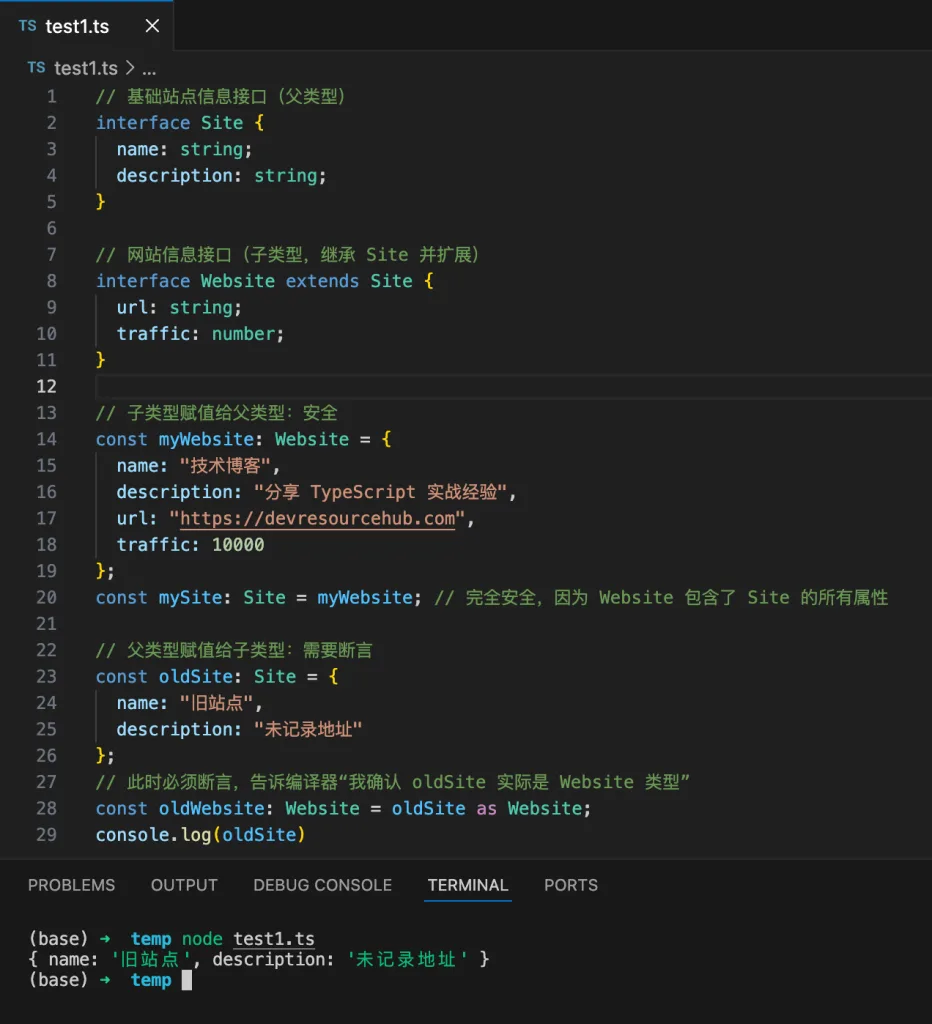932x1024 pixels.
Task: Click the interface Website declaration on line 8
Action: click(237, 281)
